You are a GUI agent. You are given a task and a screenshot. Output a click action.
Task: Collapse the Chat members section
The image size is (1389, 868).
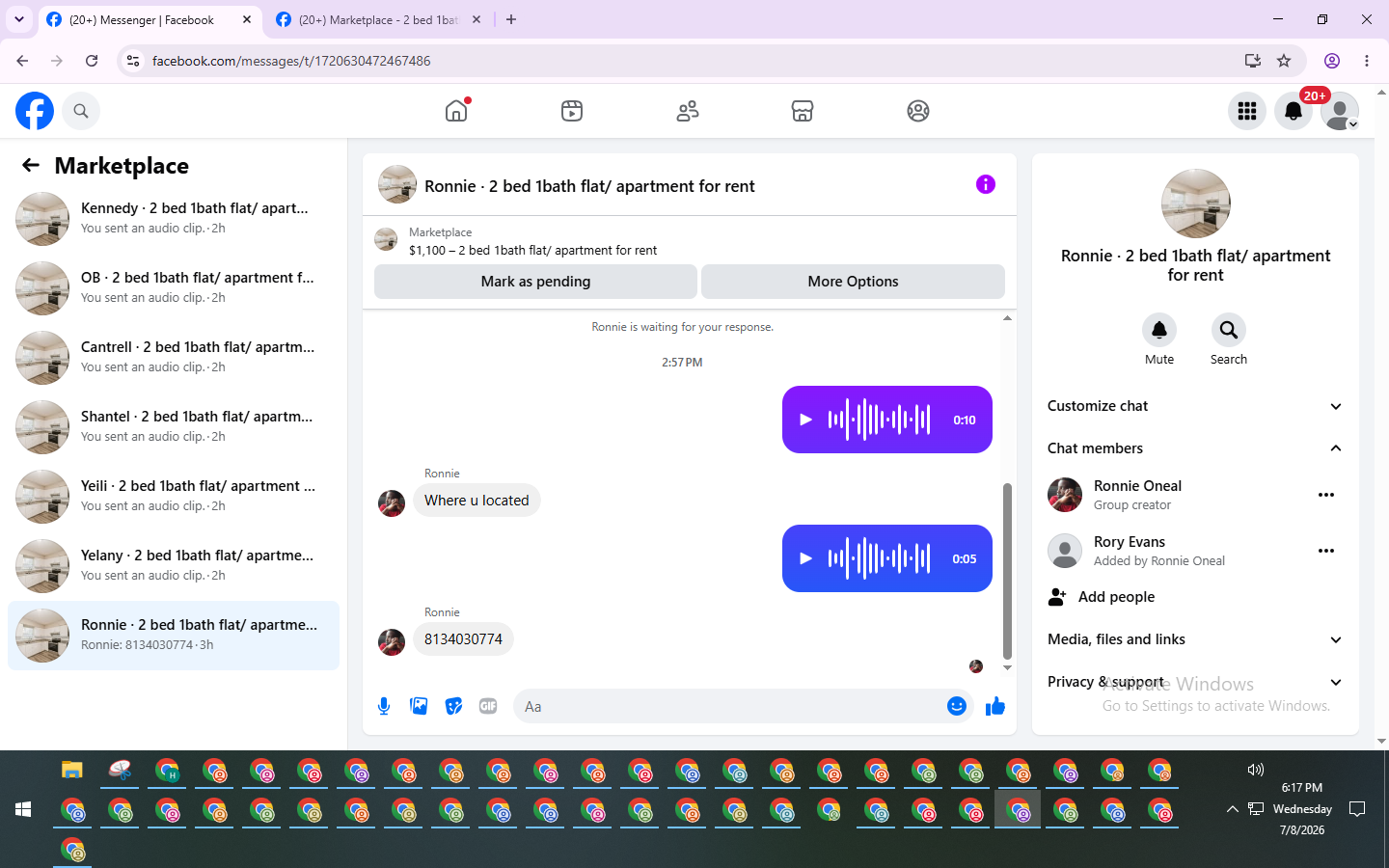[x=1195, y=448]
